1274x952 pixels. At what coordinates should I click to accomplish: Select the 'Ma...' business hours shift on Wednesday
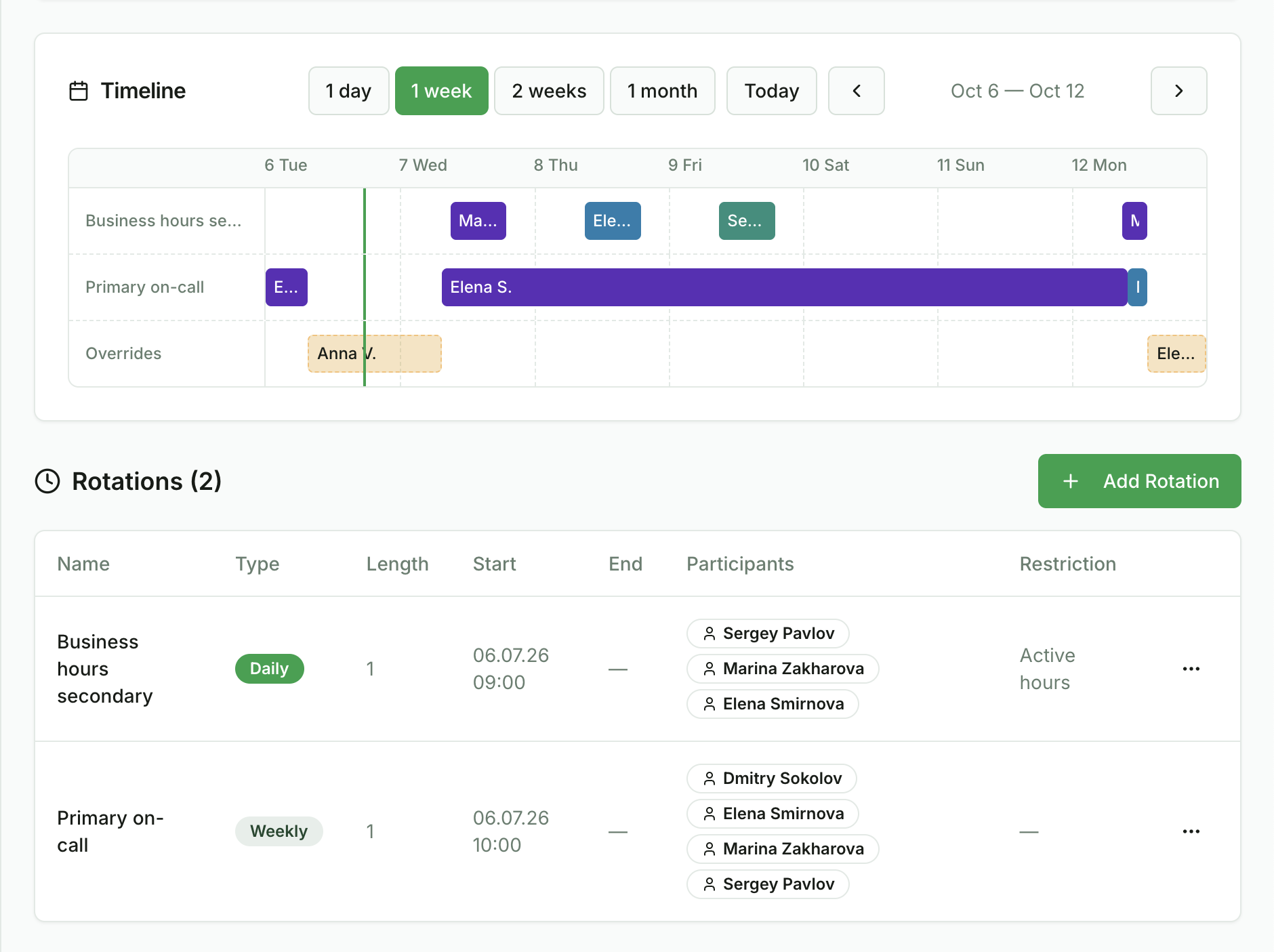pos(478,221)
